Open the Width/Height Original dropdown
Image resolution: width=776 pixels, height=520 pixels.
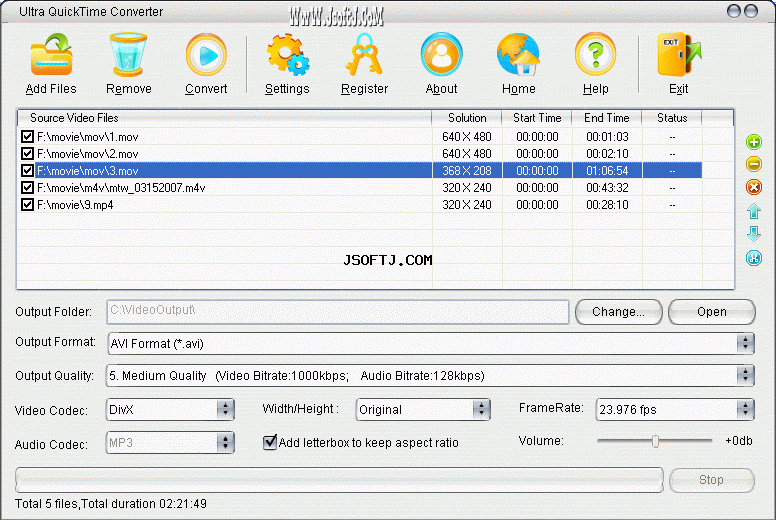click(x=481, y=410)
